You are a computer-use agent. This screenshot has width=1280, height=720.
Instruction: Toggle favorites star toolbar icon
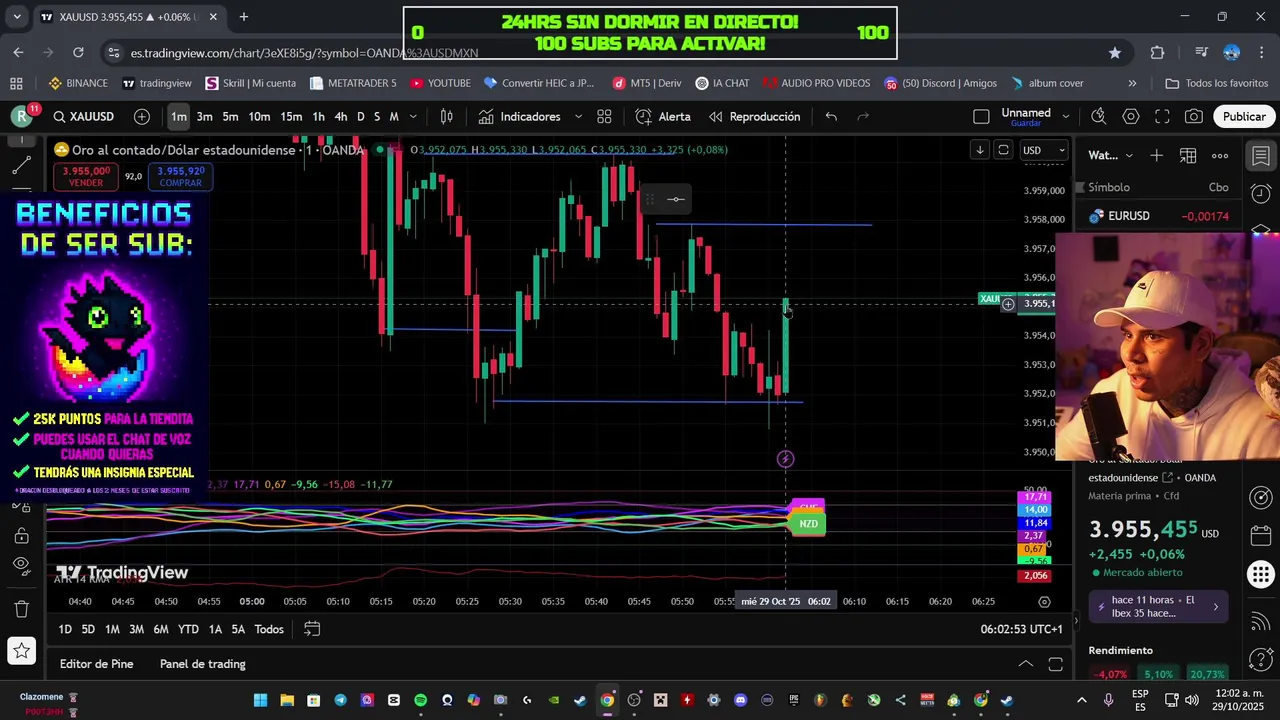coord(21,652)
